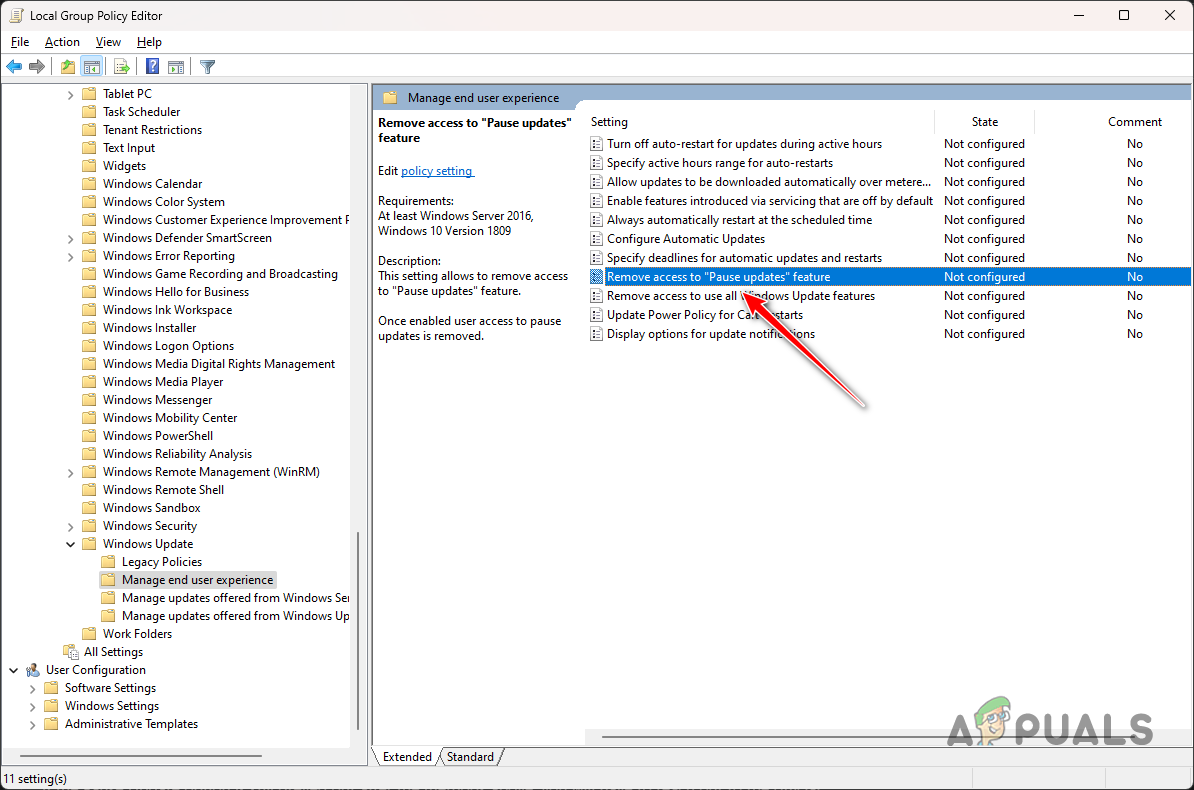Click the Back arrow toolbar icon

point(14,67)
